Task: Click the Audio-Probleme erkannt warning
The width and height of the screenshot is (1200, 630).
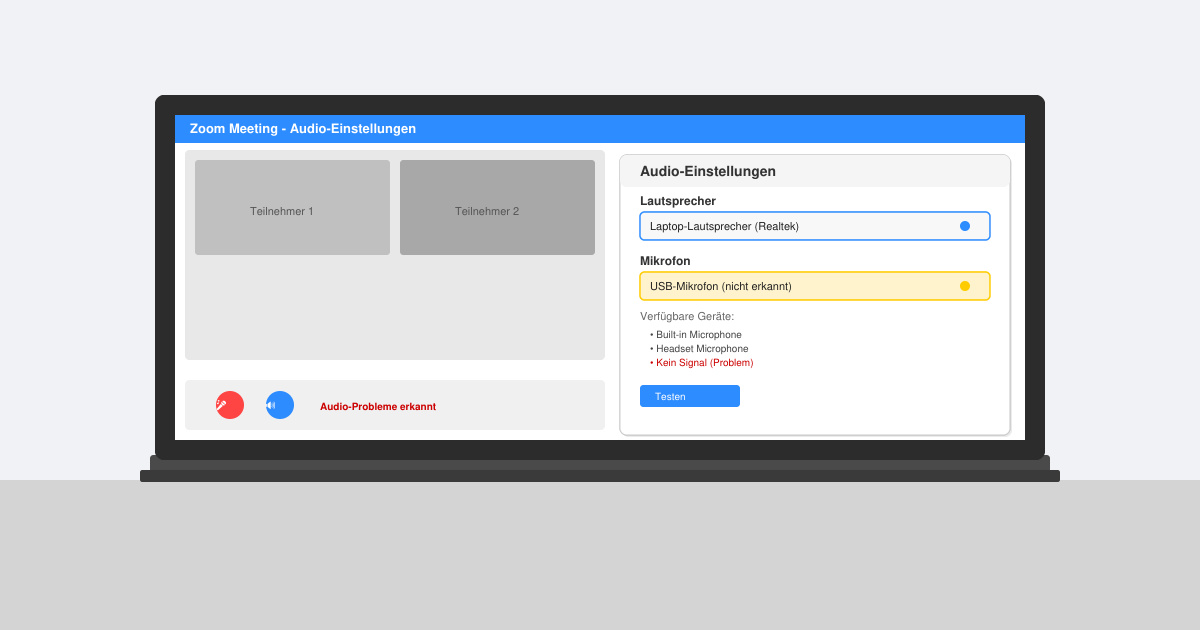Action: point(378,407)
